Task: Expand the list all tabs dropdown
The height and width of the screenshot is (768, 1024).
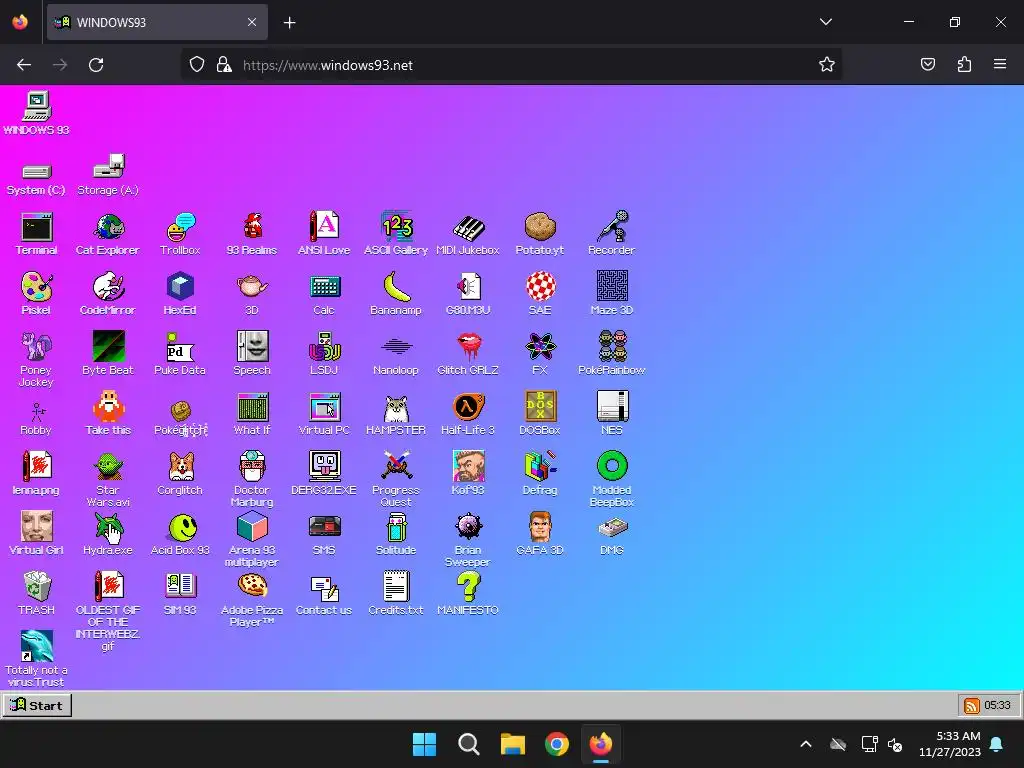Action: click(825, 22)
